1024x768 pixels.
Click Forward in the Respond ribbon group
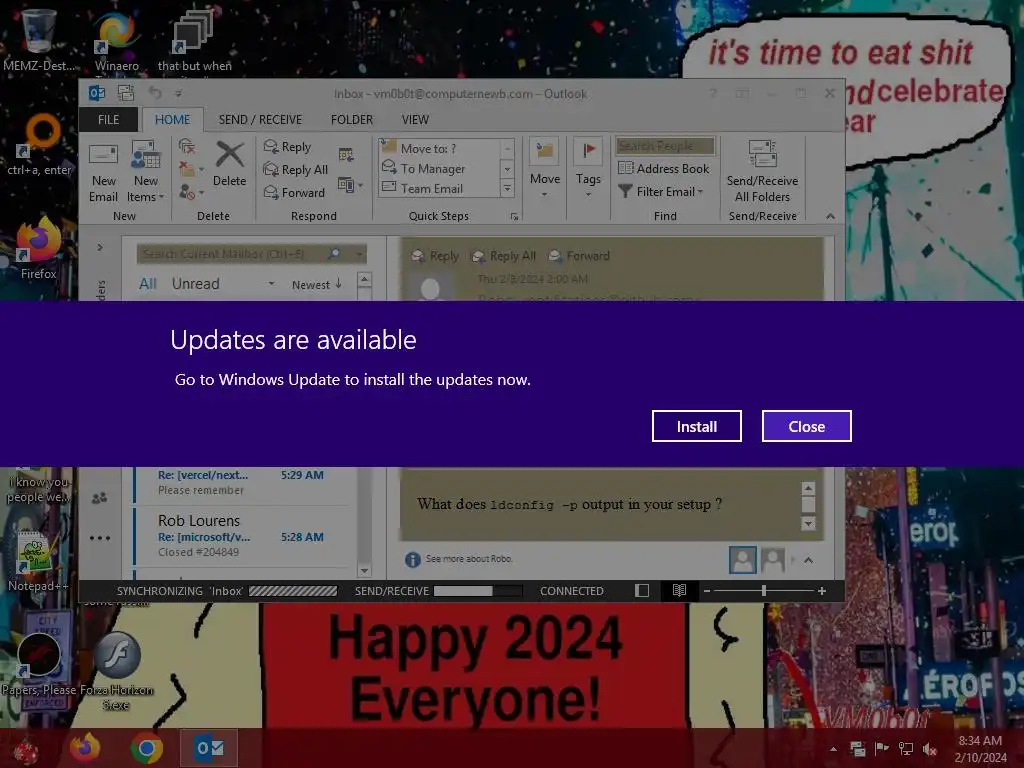[x=294, y=193]
